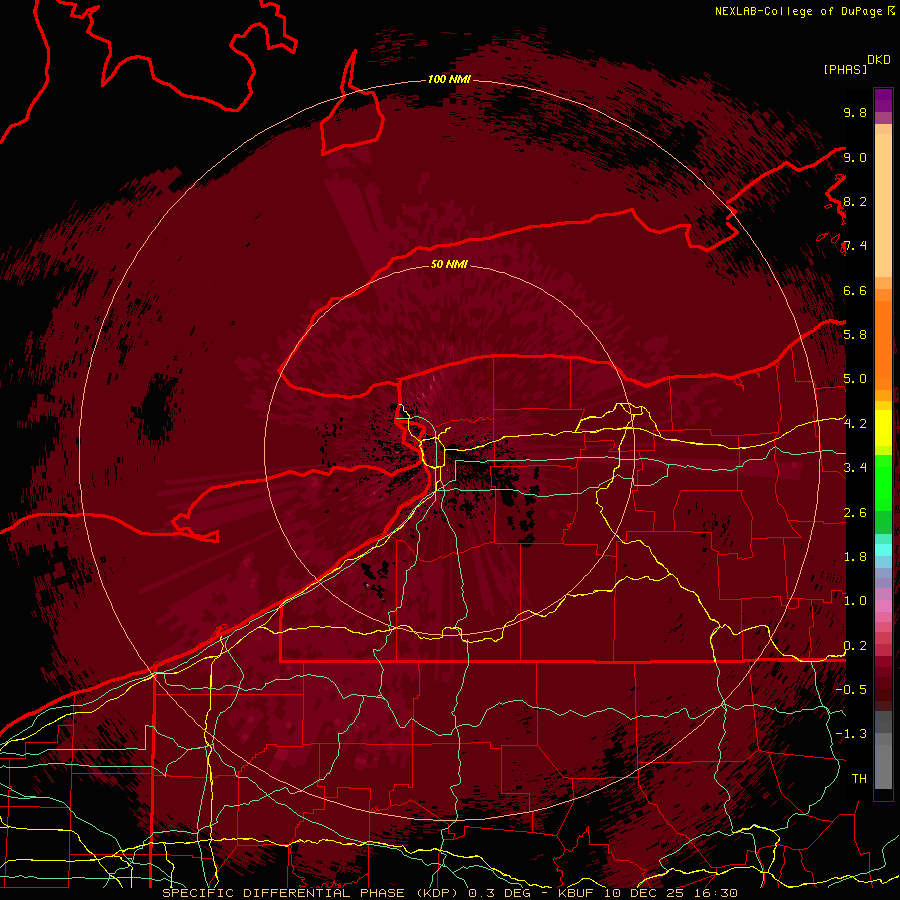
Task: Click the 100 NMI range ring label
Action: tap(449, 79)
